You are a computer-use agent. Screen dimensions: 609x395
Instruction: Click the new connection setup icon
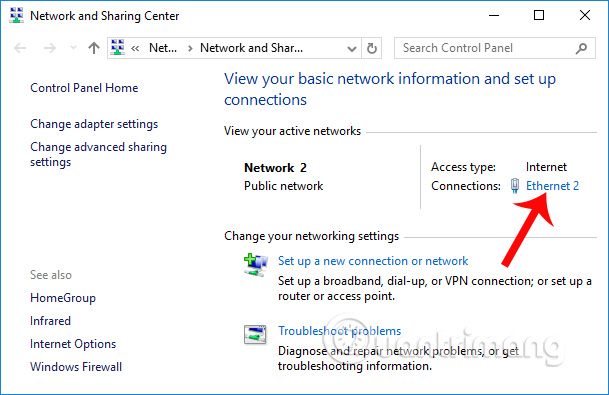coord(255,264)
